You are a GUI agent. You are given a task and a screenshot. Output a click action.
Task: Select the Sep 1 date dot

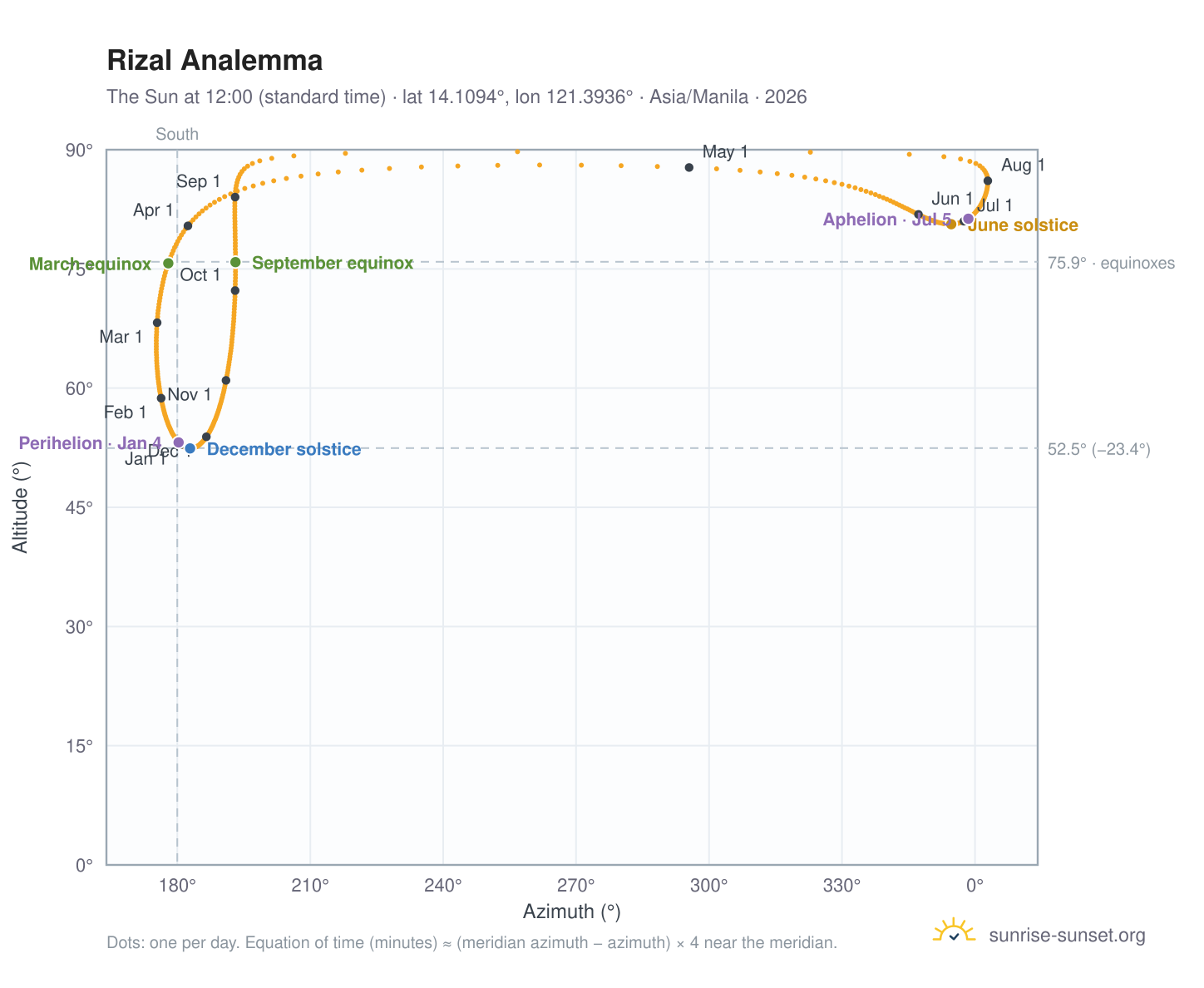pyautogui.click(x=235, y=197)
